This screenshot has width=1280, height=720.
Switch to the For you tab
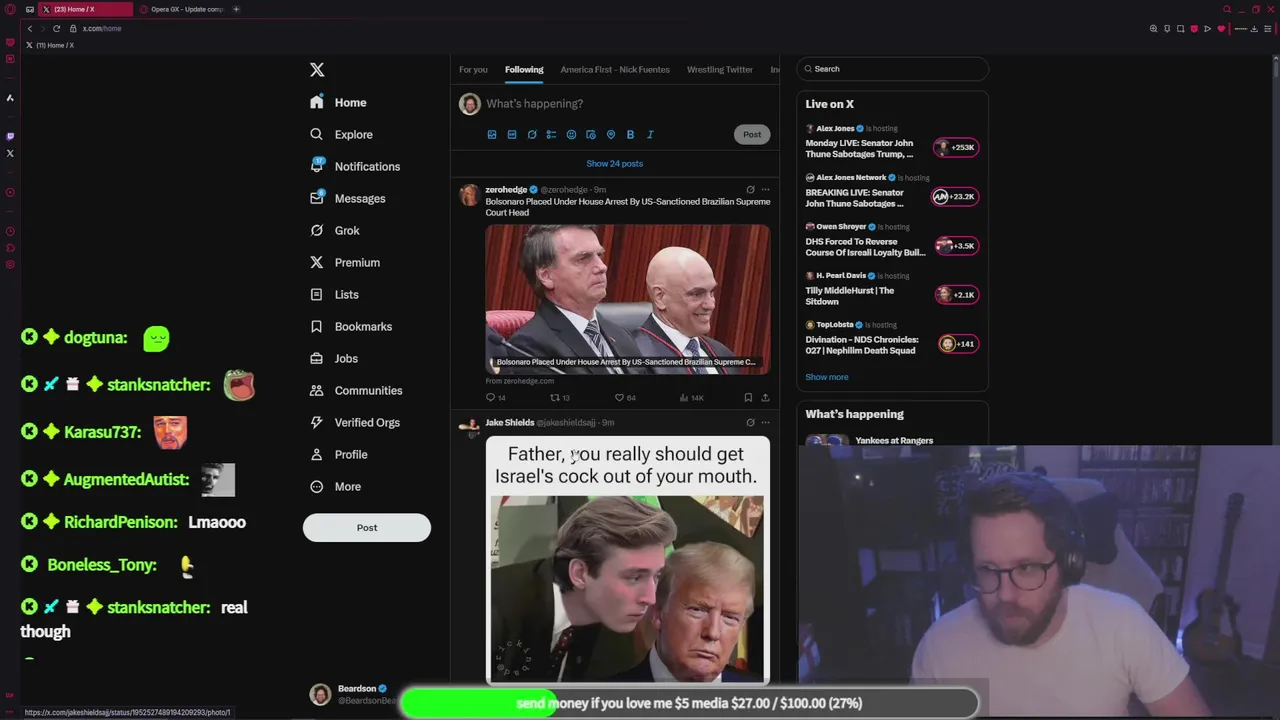pos(473,69)
